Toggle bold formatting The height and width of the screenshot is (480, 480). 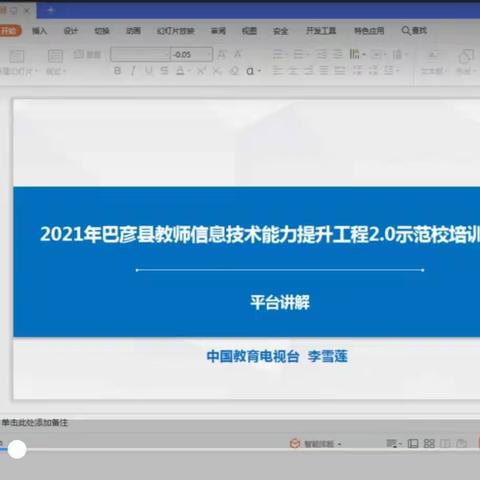(117, 71)
